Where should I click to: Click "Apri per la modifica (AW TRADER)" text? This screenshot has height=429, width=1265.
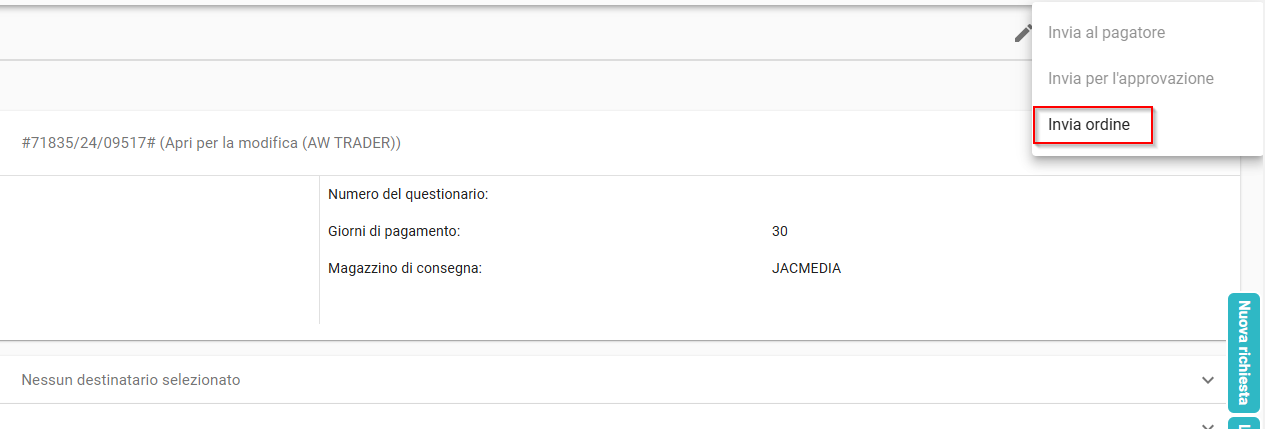pyautogui.click(x=280, y=143)
